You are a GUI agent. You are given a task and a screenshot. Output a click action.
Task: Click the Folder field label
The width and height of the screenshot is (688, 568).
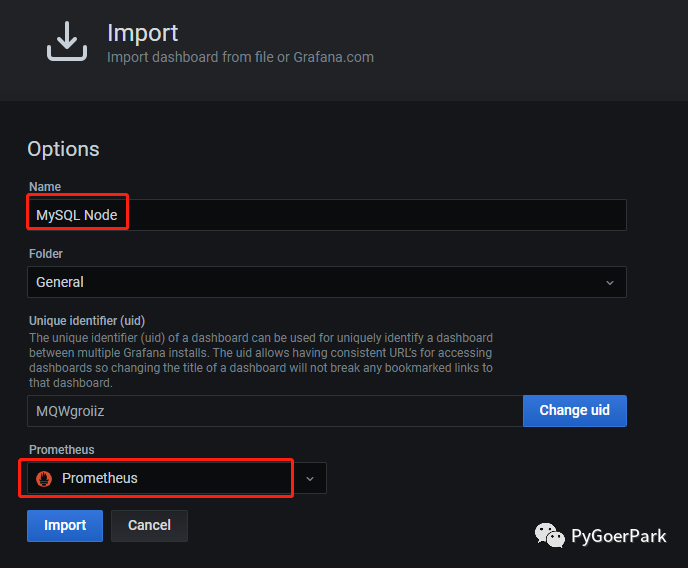pos(46,254)
